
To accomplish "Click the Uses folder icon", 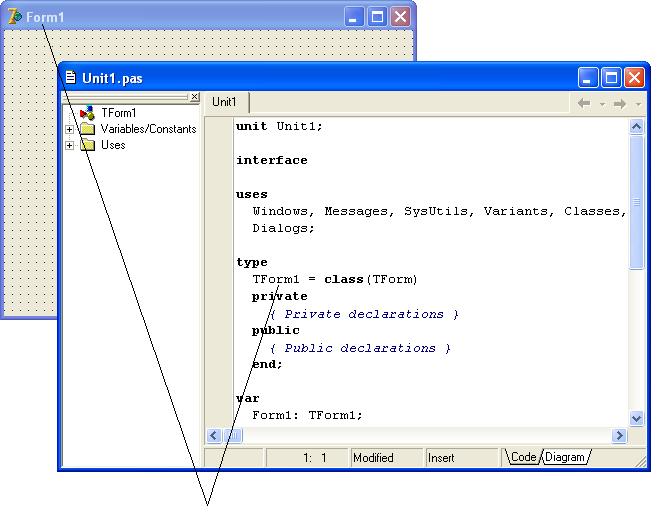I will click(x=88, y=145).
